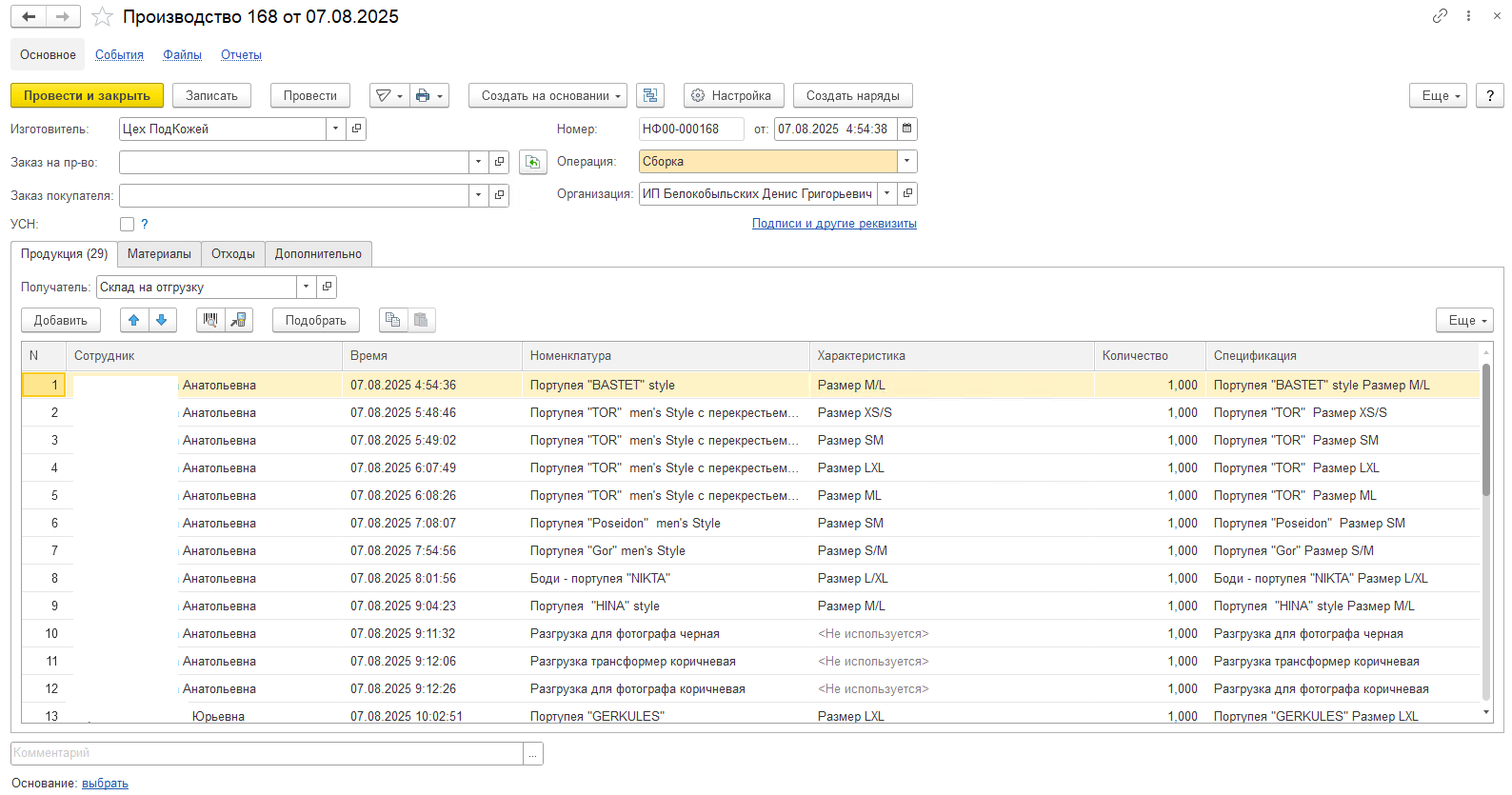This screenshot has width=1512, height=795.
Task: Follow Подписи и другие реквизиты link
Action: (834, 224)
